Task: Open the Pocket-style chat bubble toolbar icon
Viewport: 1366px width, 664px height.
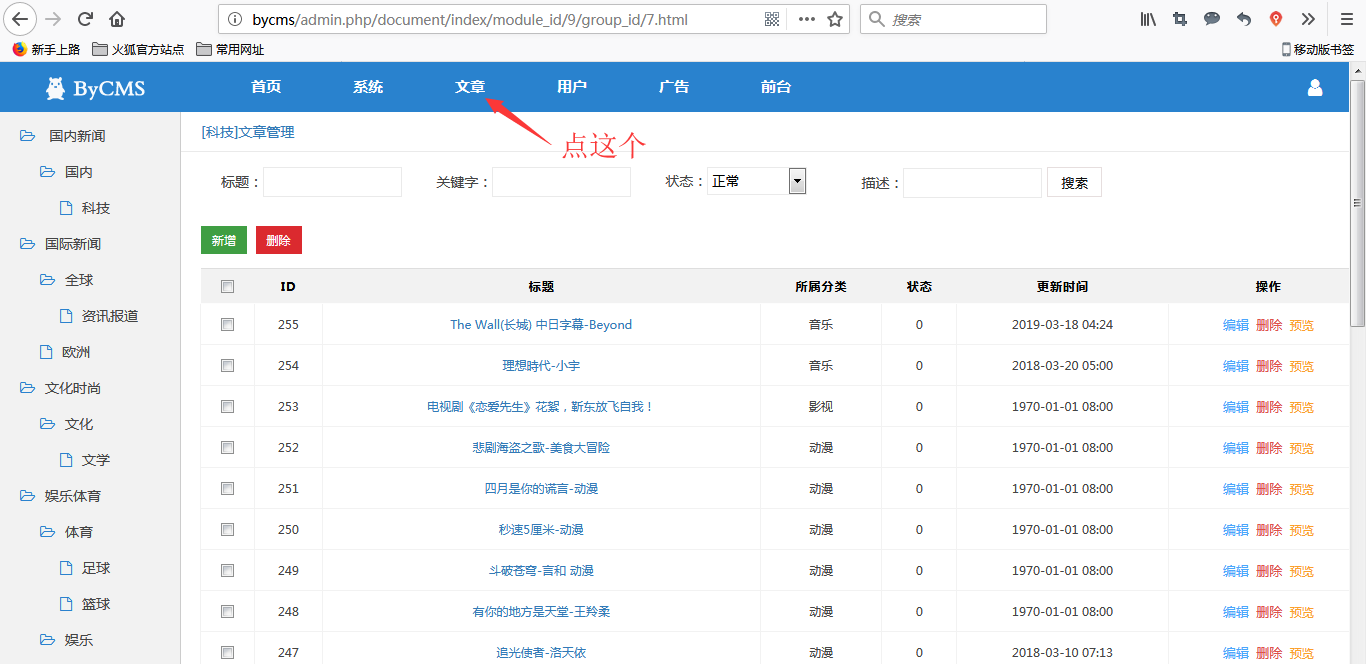Action: pyautogui.click(x=1211, y=18)
